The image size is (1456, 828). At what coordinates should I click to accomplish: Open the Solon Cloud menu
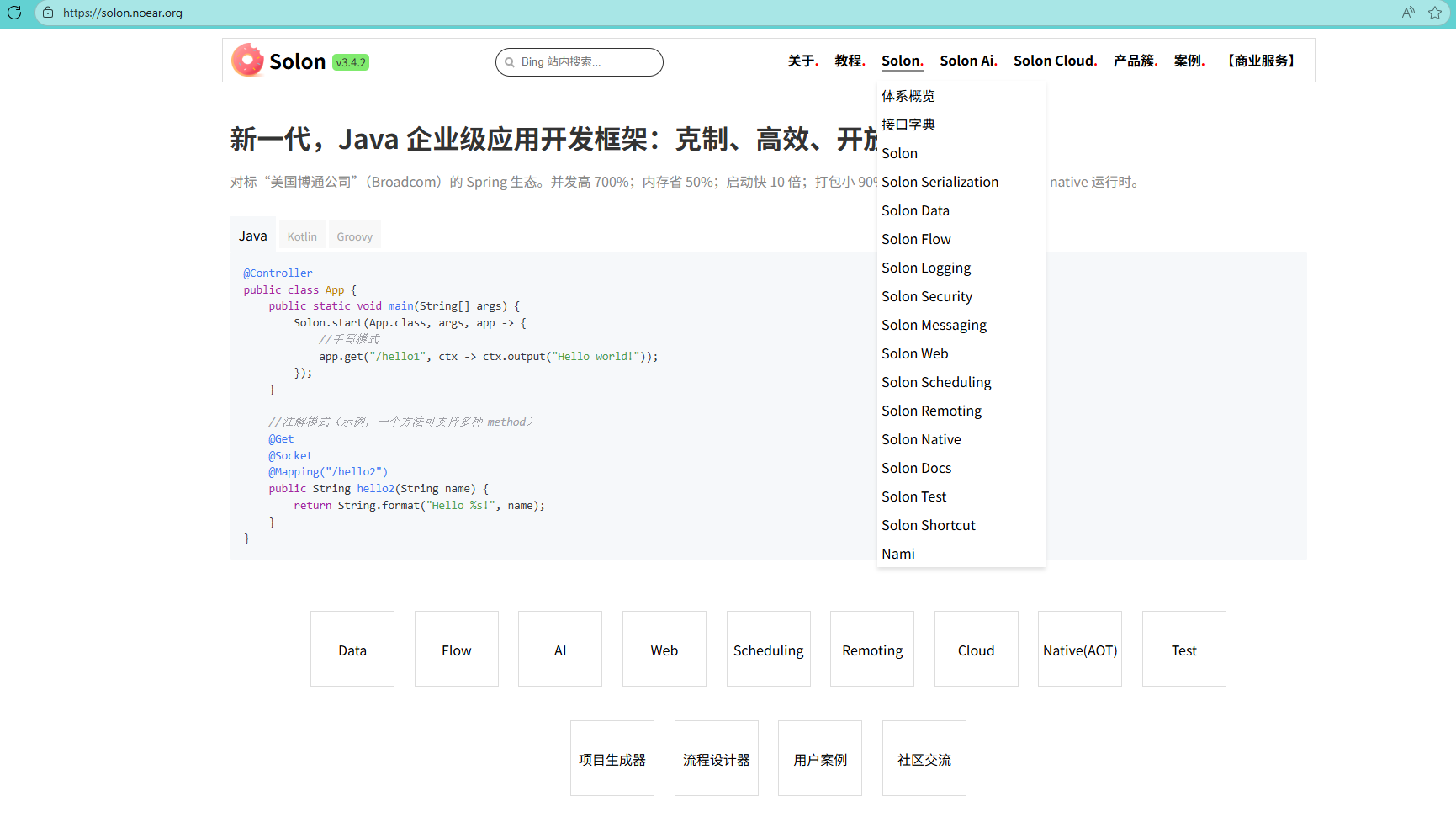pos(1056,61)
